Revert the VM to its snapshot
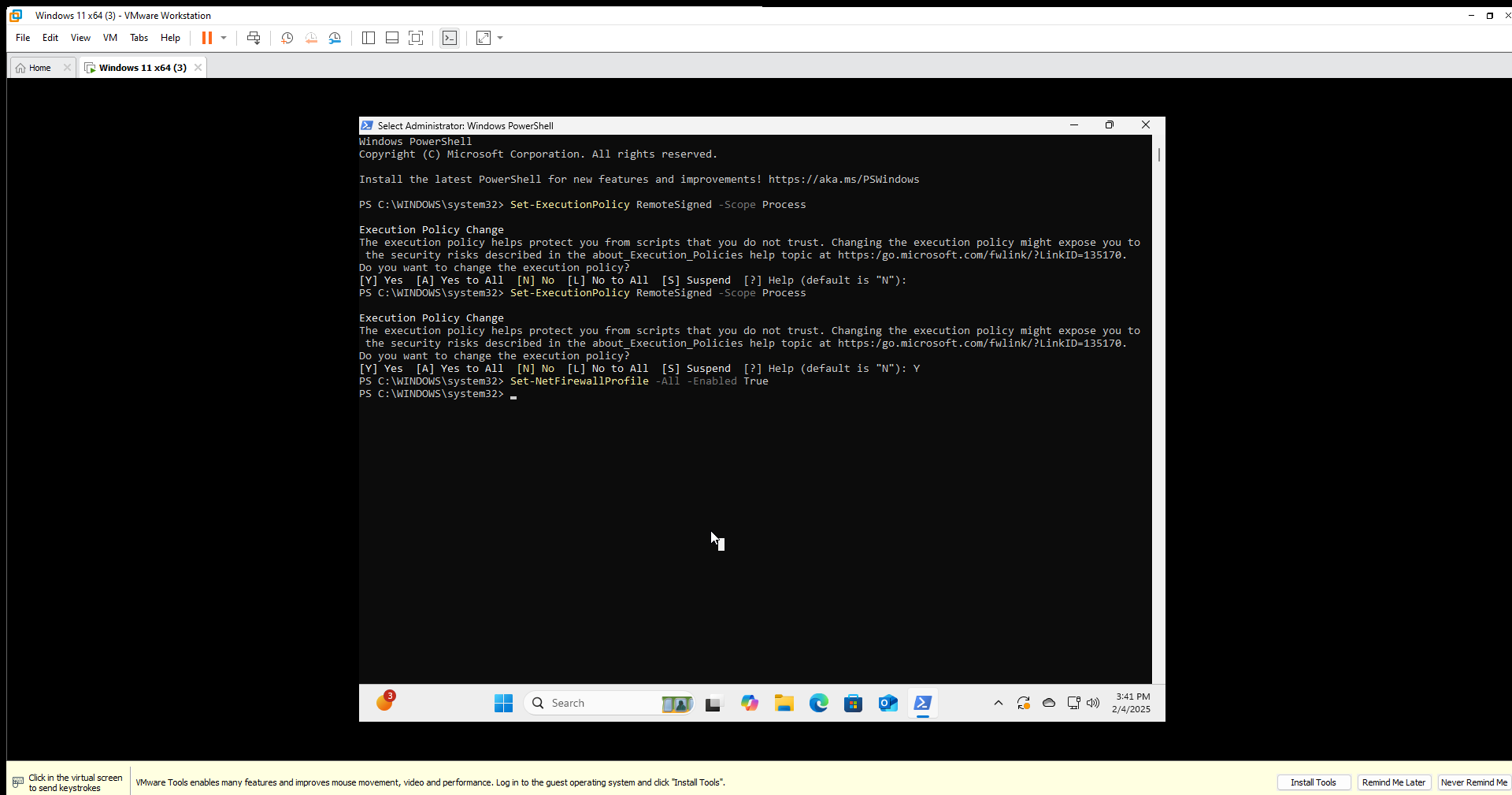 311,37
